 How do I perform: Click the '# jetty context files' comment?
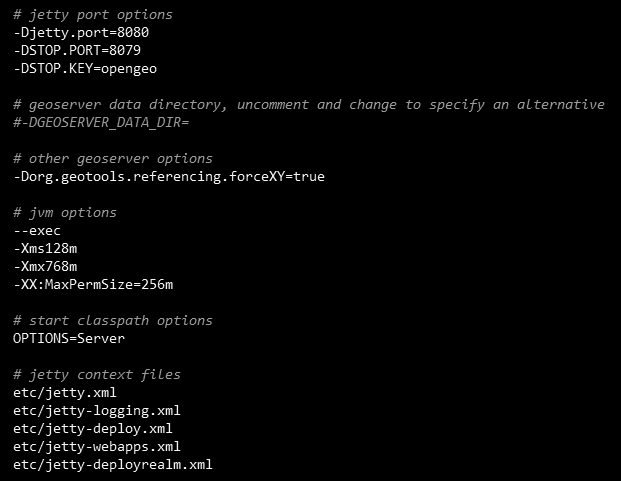click(97, 375)
